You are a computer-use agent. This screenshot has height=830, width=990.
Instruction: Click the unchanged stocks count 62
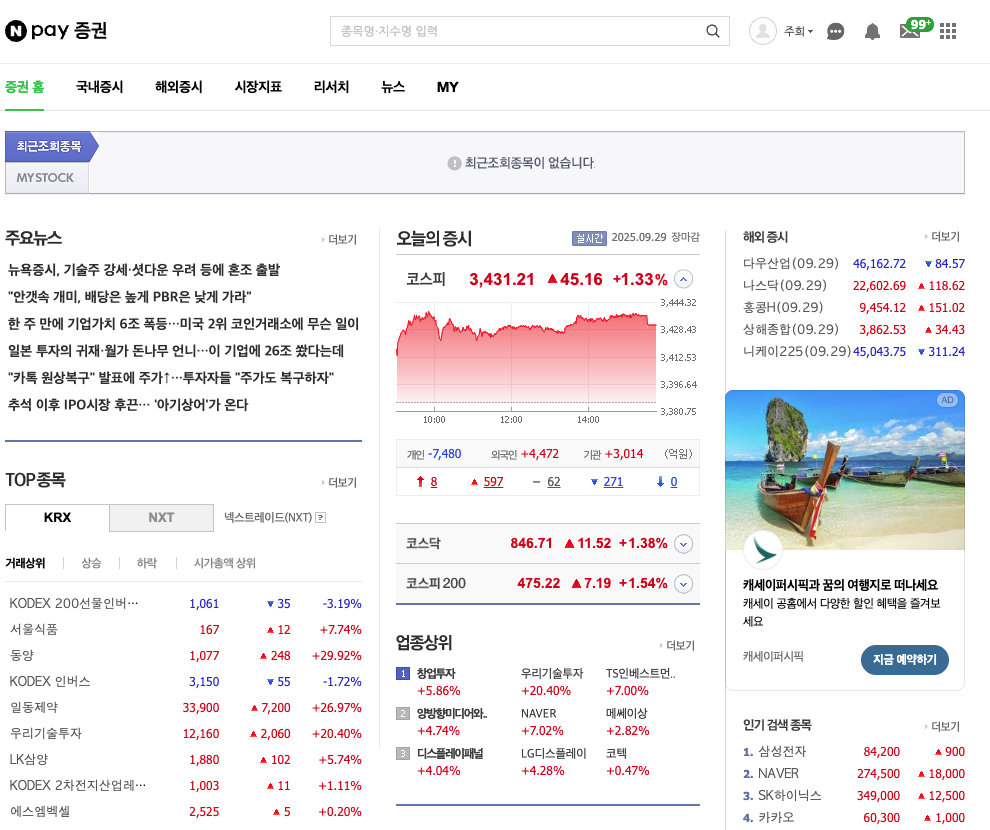click(x=554, y=482)
